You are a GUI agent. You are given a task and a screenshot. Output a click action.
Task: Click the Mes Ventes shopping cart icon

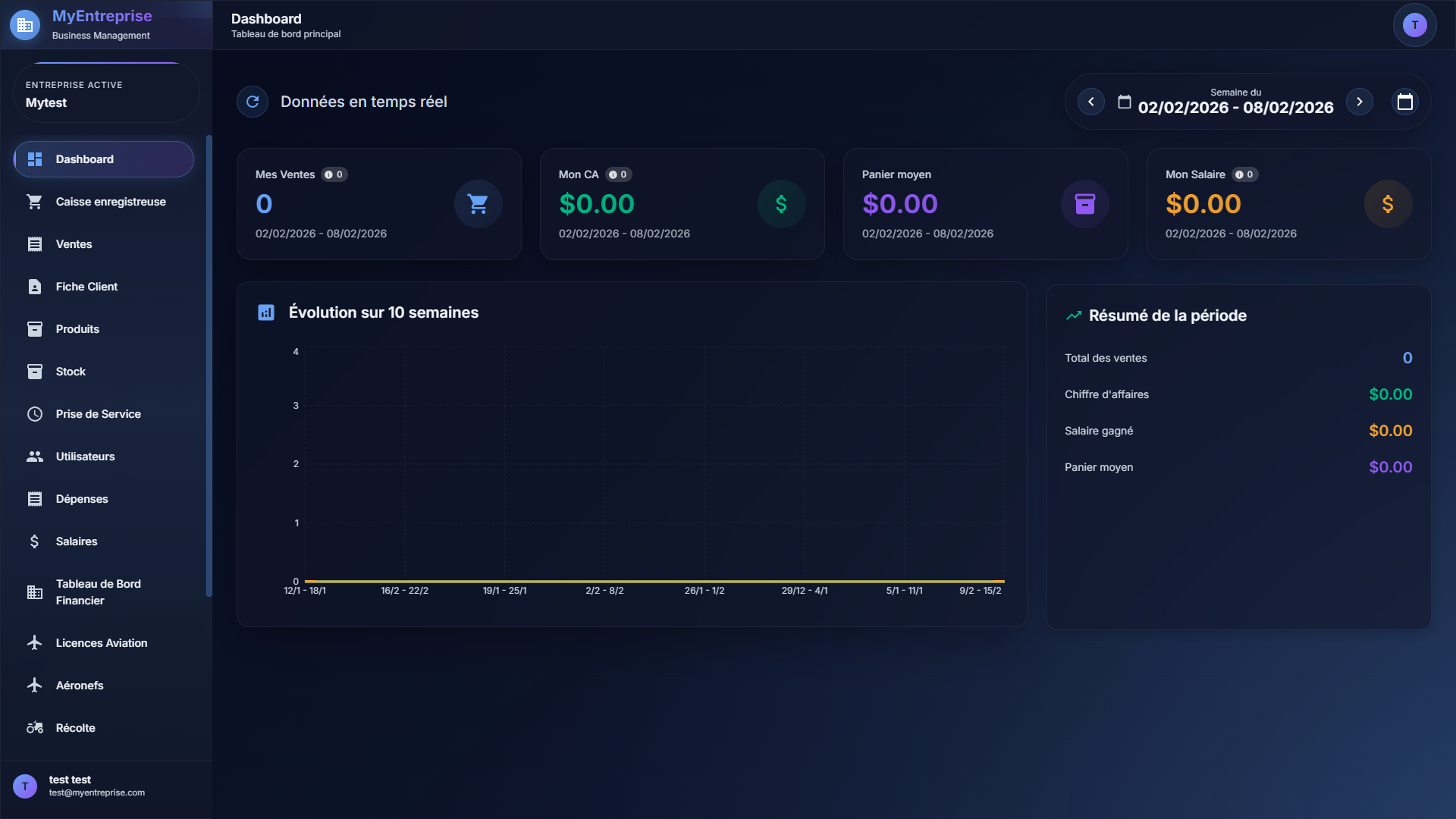coord(478,204)
